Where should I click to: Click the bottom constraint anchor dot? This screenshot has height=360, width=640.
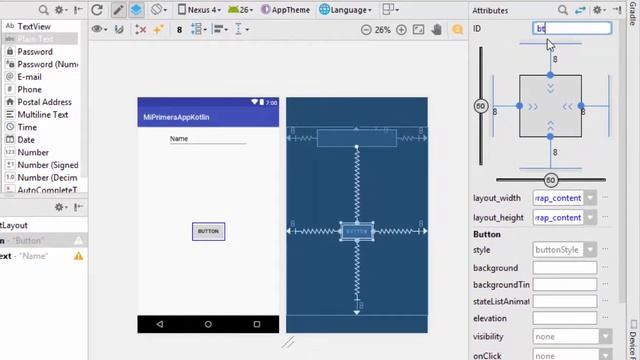coord(550,136)
